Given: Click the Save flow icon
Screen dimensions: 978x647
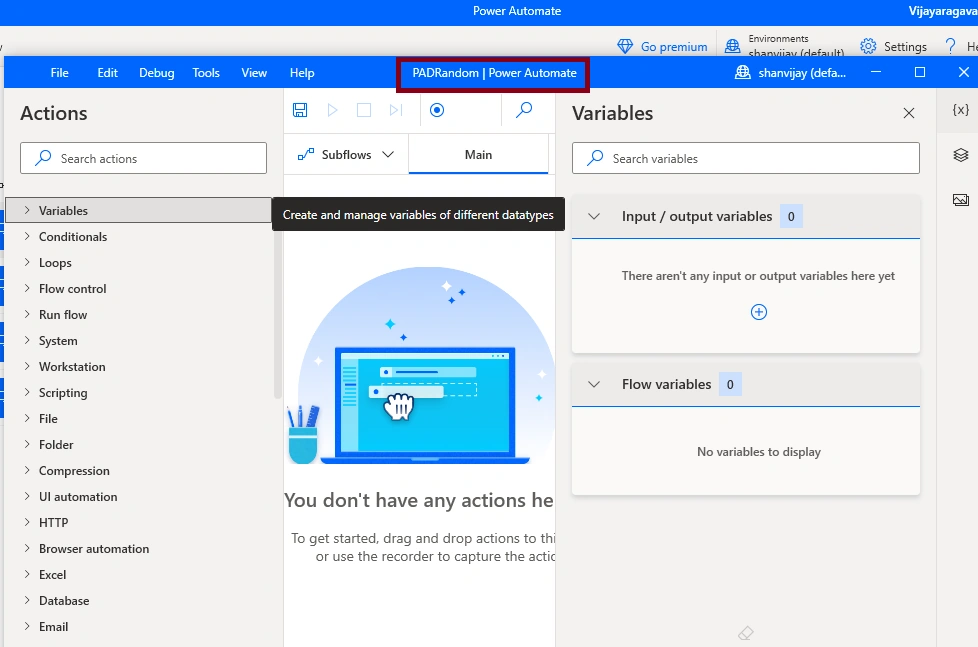Looking at the screenshot, I should pos(300,110).
